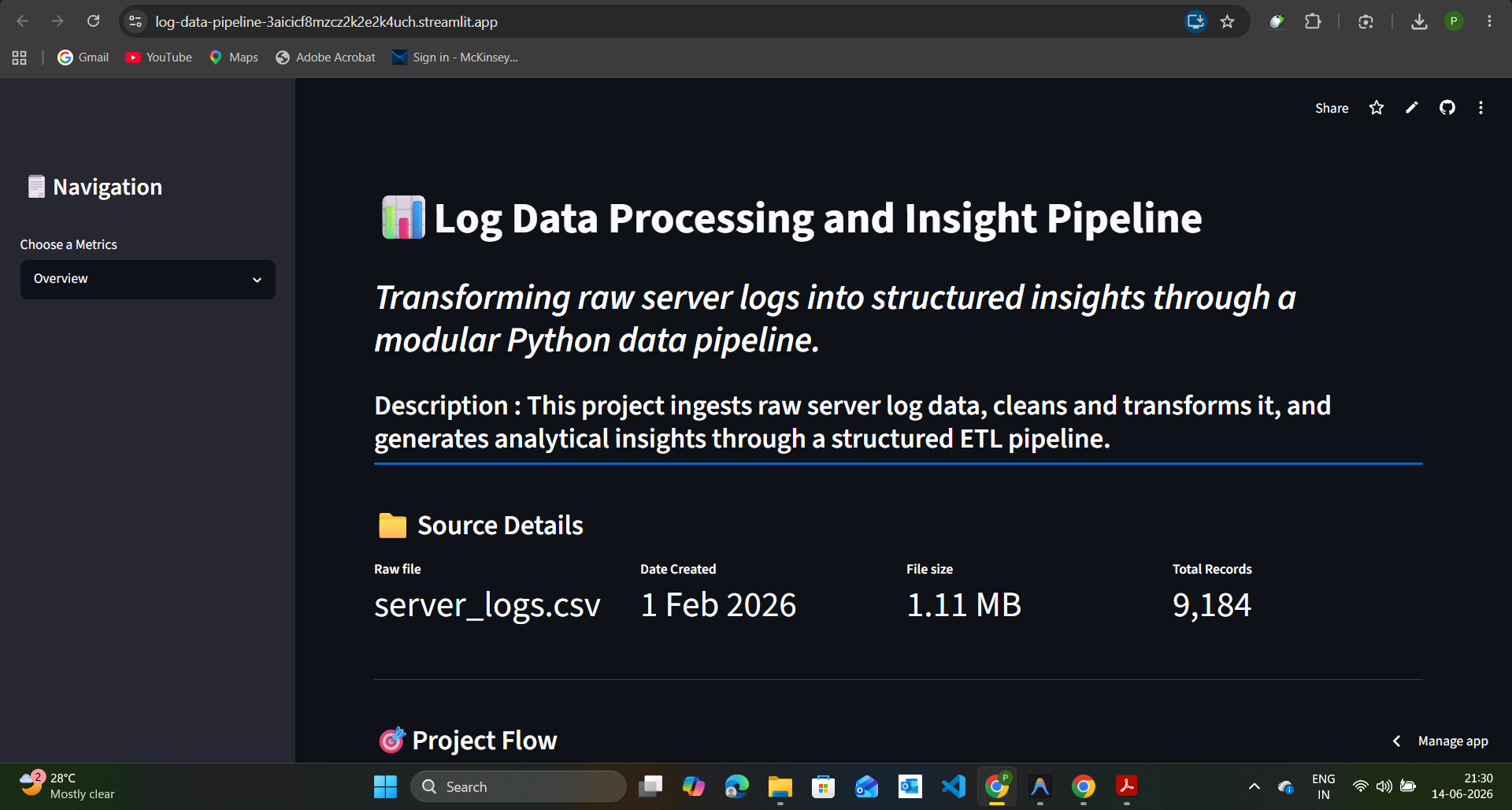Open the weather widget showing 28°C

(x=68, y=786)
